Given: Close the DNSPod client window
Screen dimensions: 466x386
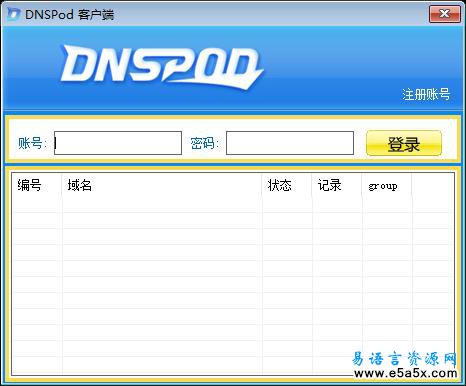Looking at the screenshot, I should point(444,14).
